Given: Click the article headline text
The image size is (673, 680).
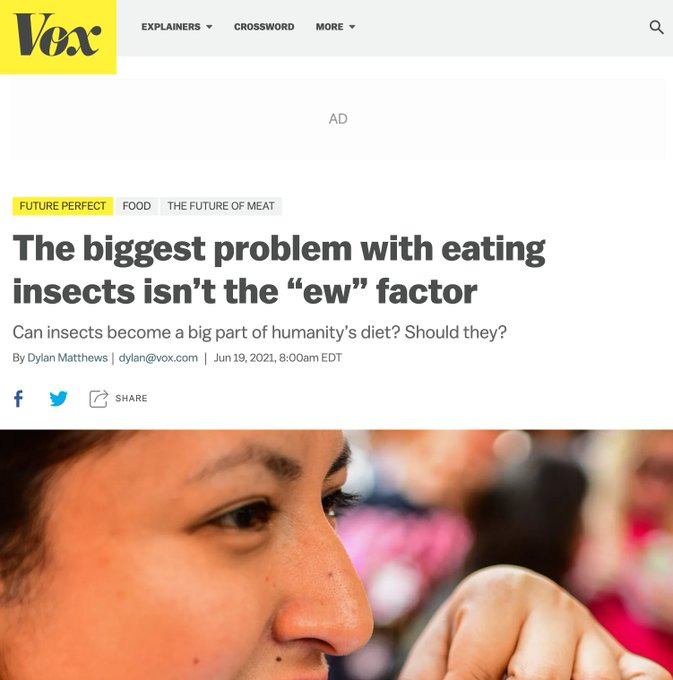Looking at the screenshot, I should point(279,270).
